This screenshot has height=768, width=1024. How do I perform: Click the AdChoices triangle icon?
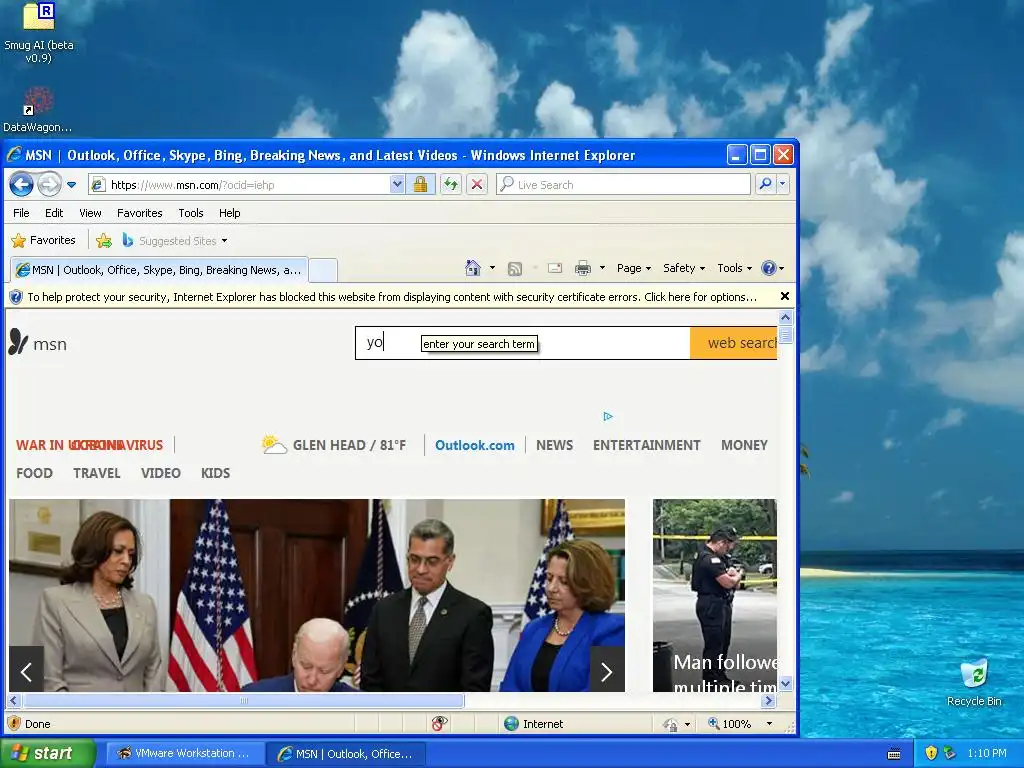(x=608, y=416)
